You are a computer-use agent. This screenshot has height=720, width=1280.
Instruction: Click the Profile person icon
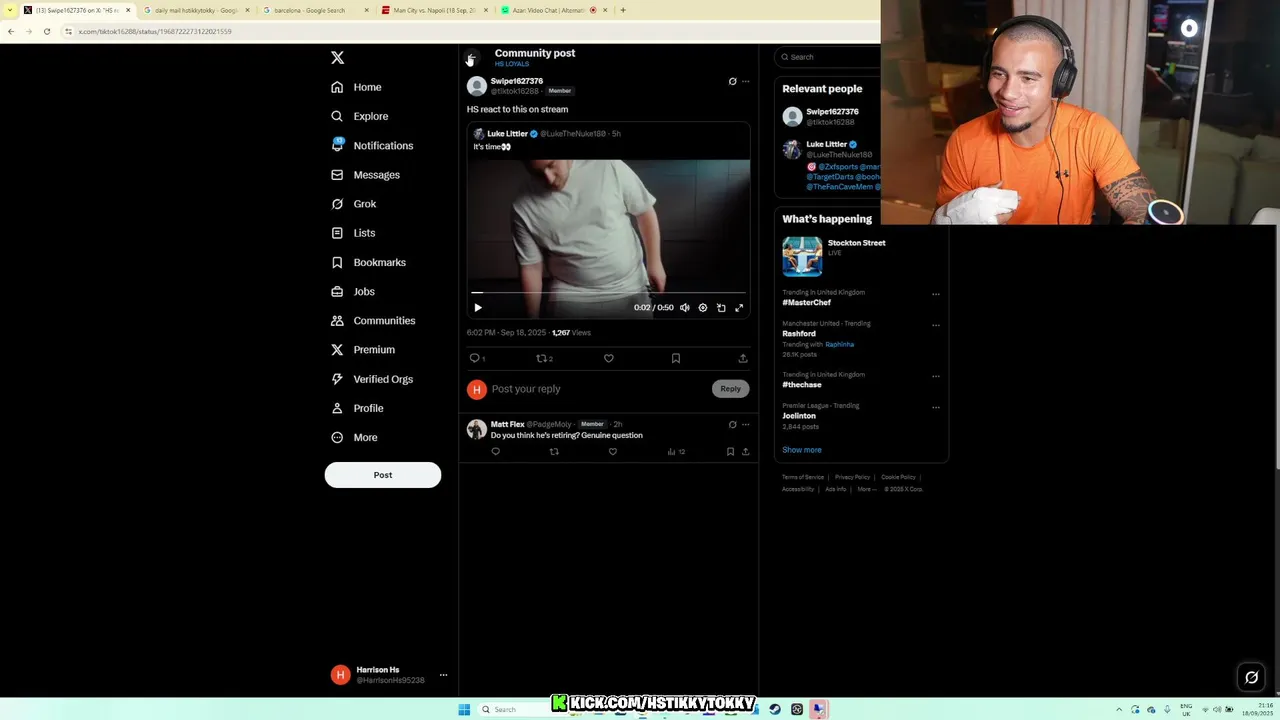tap(337, 408)
